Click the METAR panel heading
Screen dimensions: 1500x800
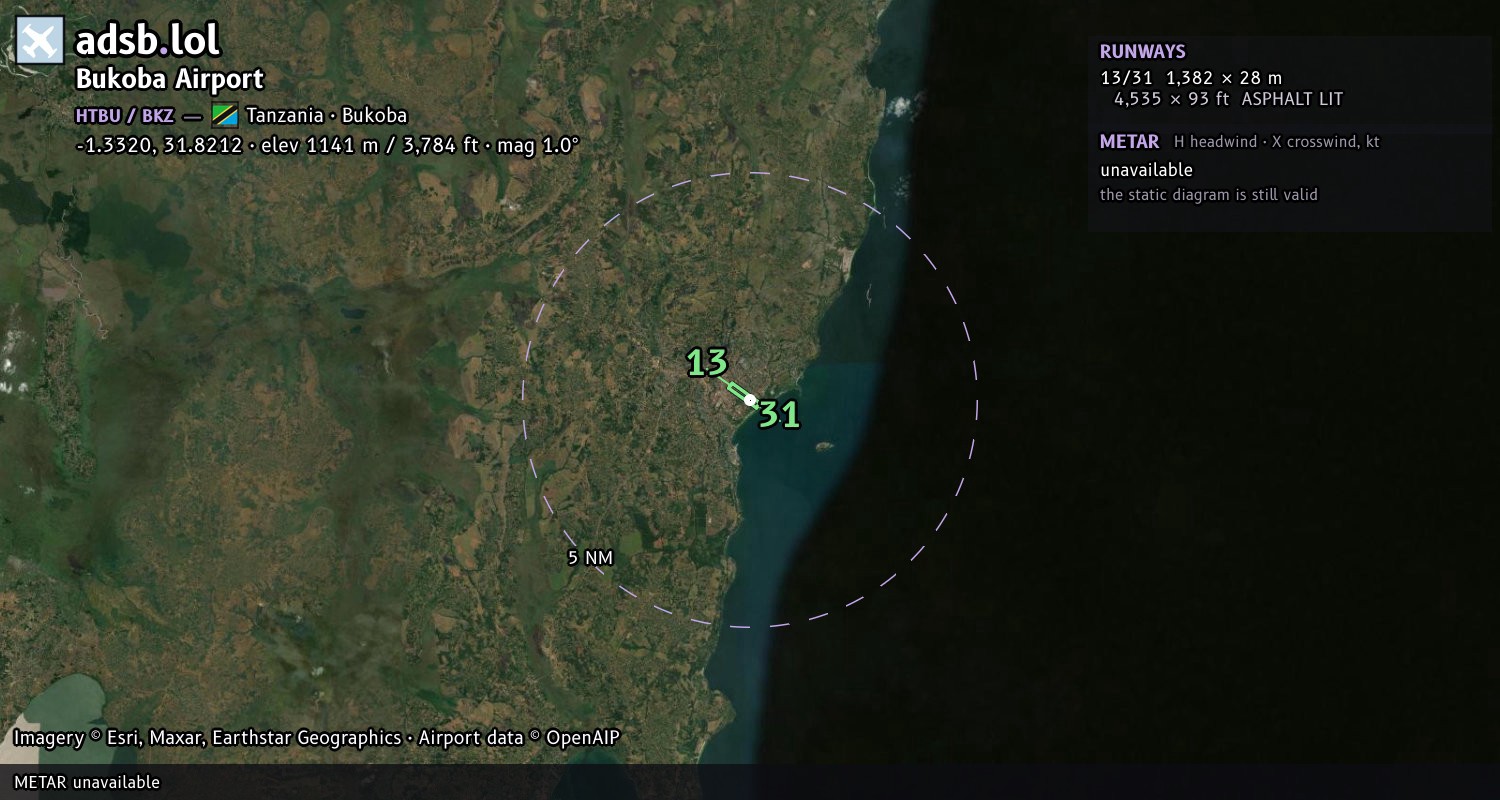[1130, 142]
